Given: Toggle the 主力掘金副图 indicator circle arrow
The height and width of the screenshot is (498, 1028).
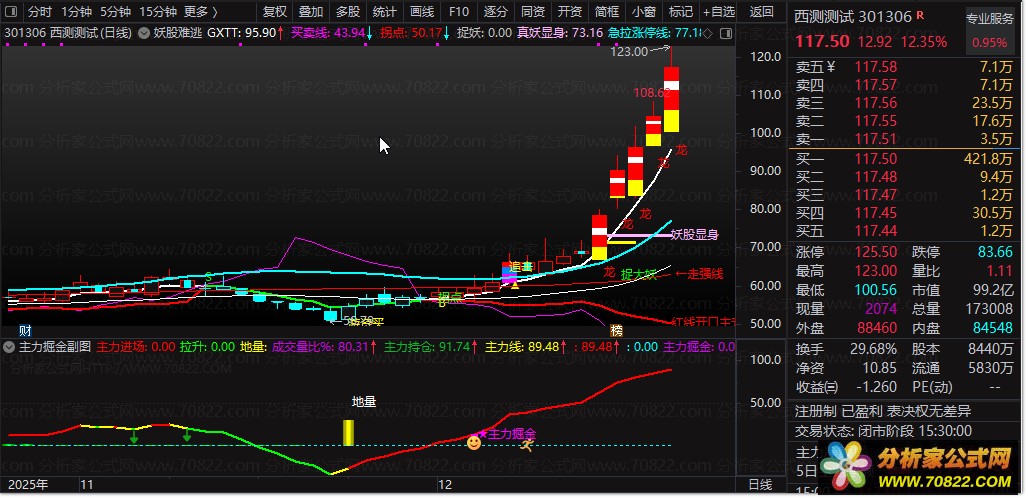Looking at the screenshot, I should 9,347.
